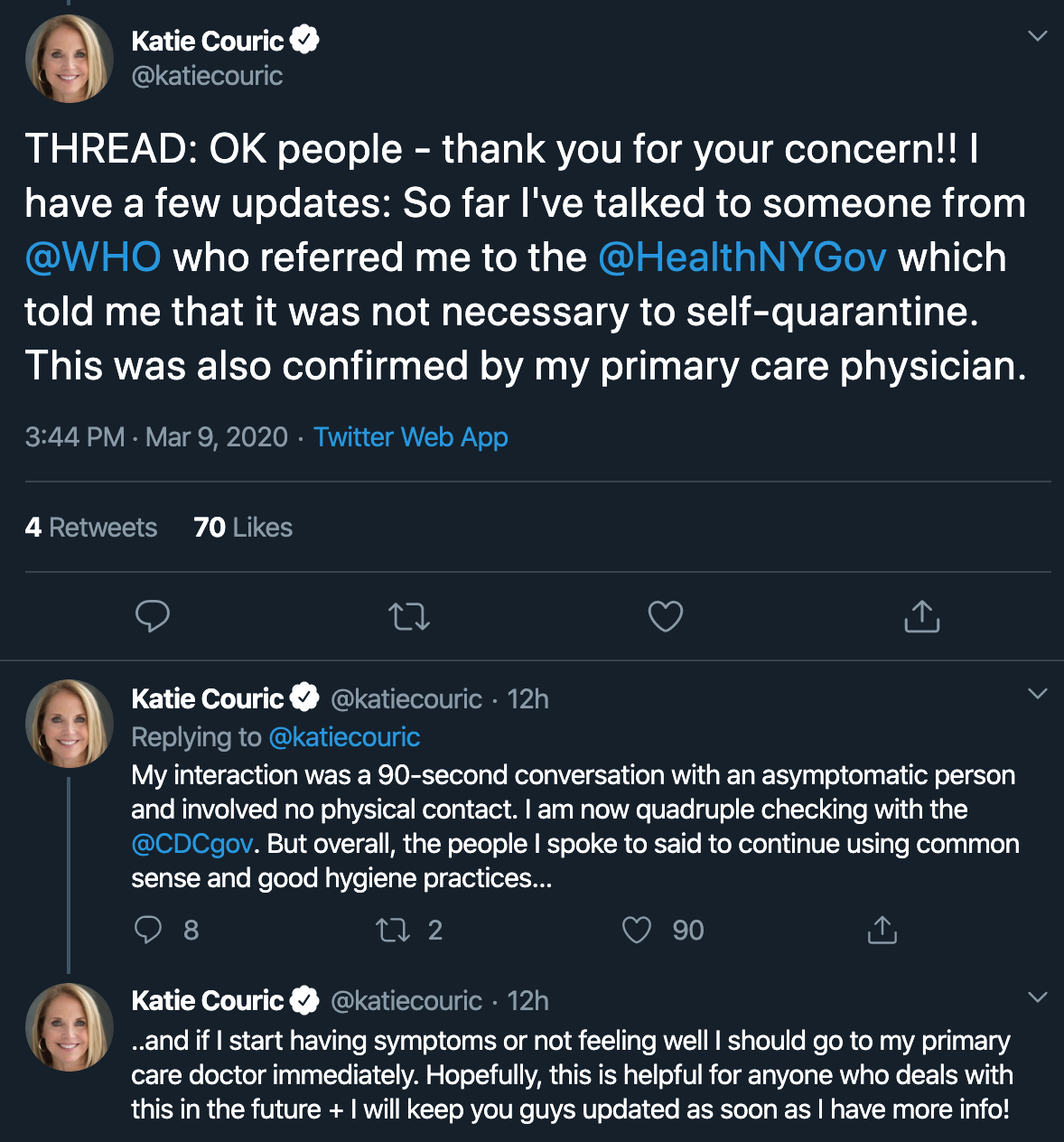1064x1142 pixels.
Task: View the 4 Retweets list
Action: [x=91, y=528]
